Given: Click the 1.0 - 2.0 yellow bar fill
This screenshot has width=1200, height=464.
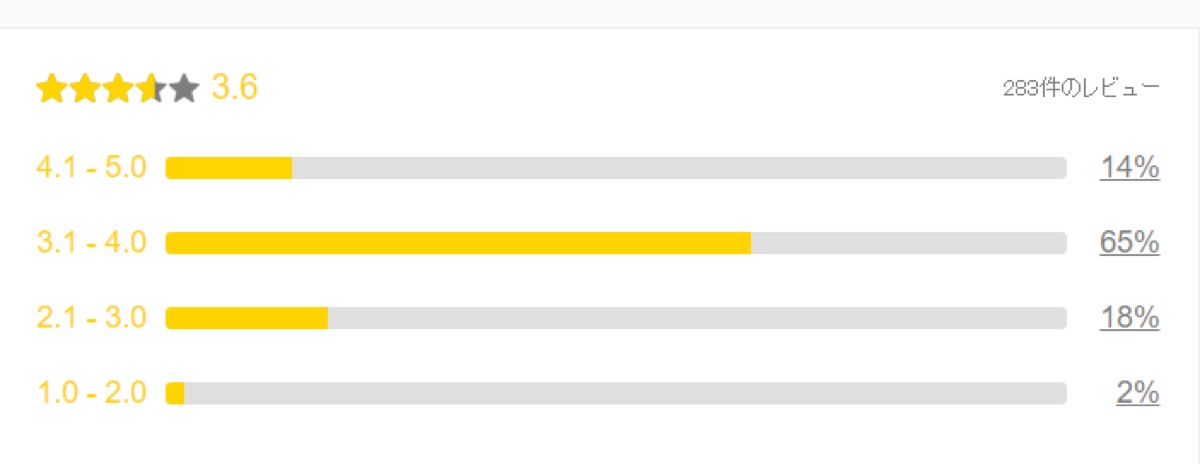Looking at the screenshot, I should point(175,393).
